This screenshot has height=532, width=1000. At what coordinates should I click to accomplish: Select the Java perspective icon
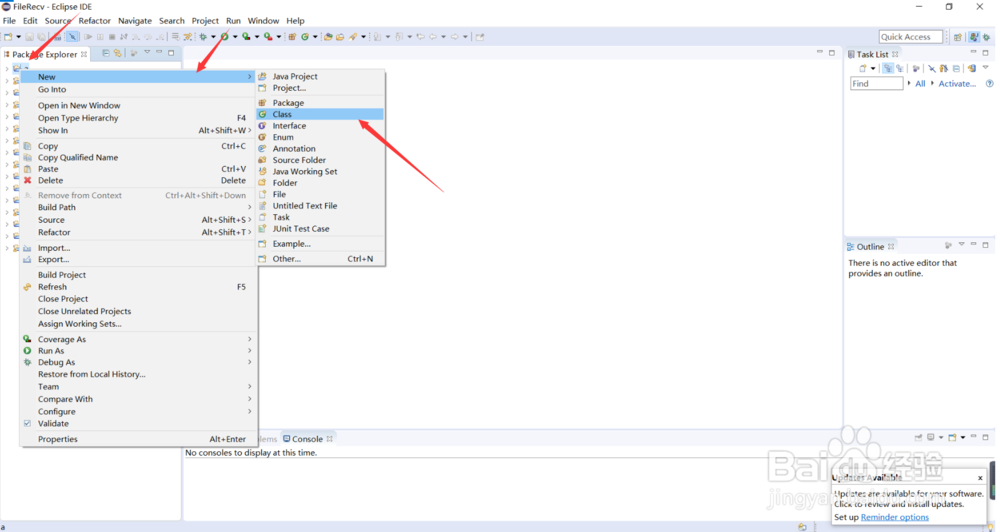pos(974,37)
